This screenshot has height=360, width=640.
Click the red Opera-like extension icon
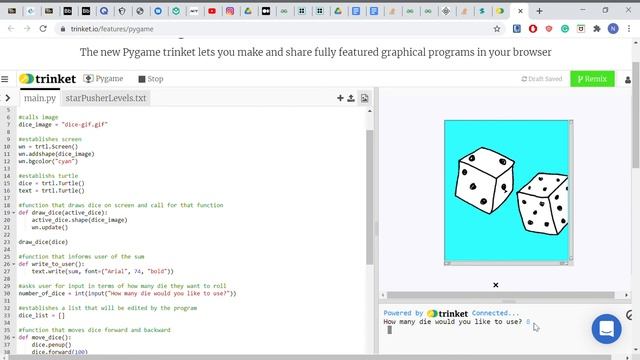click(x=533, y=29)
